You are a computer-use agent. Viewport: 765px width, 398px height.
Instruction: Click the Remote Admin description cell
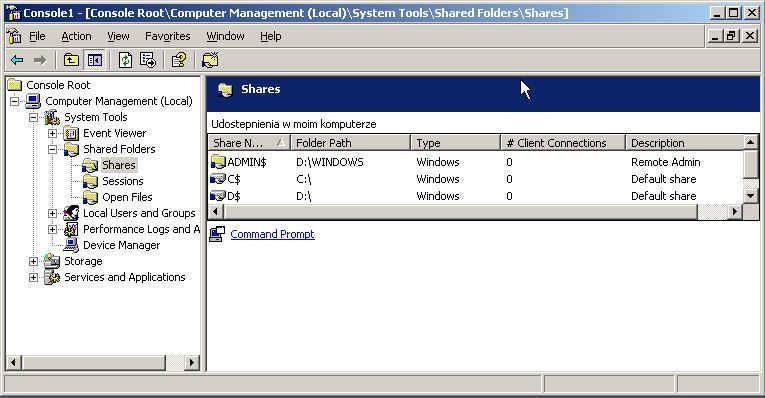[665, 162]
